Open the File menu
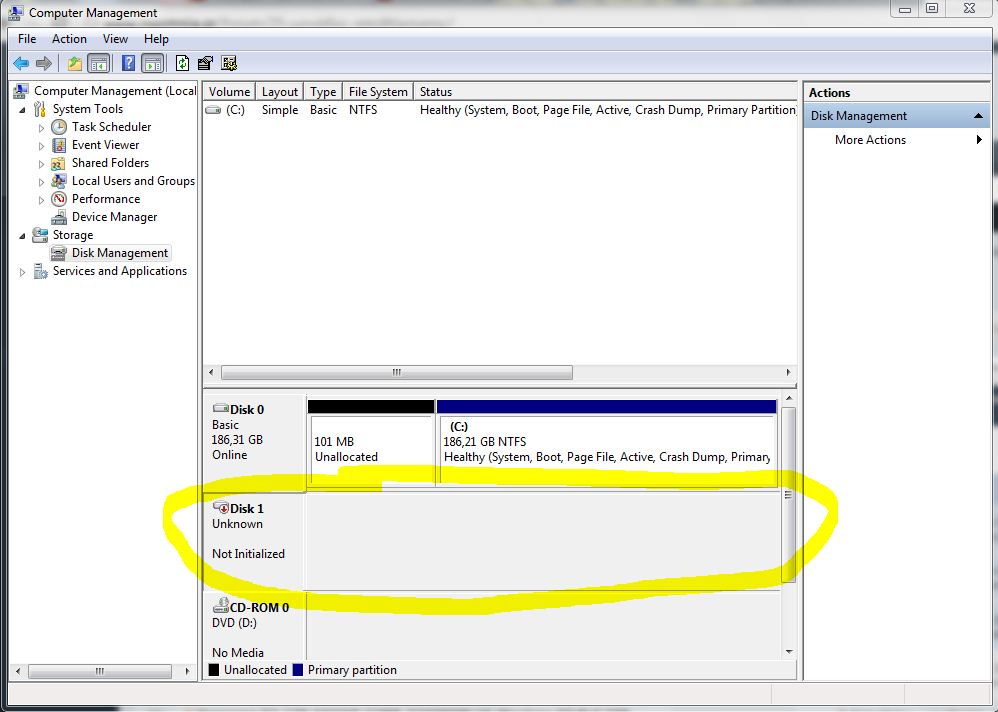The height and width of the screenshot is (712, 998). tap(27, 39)
